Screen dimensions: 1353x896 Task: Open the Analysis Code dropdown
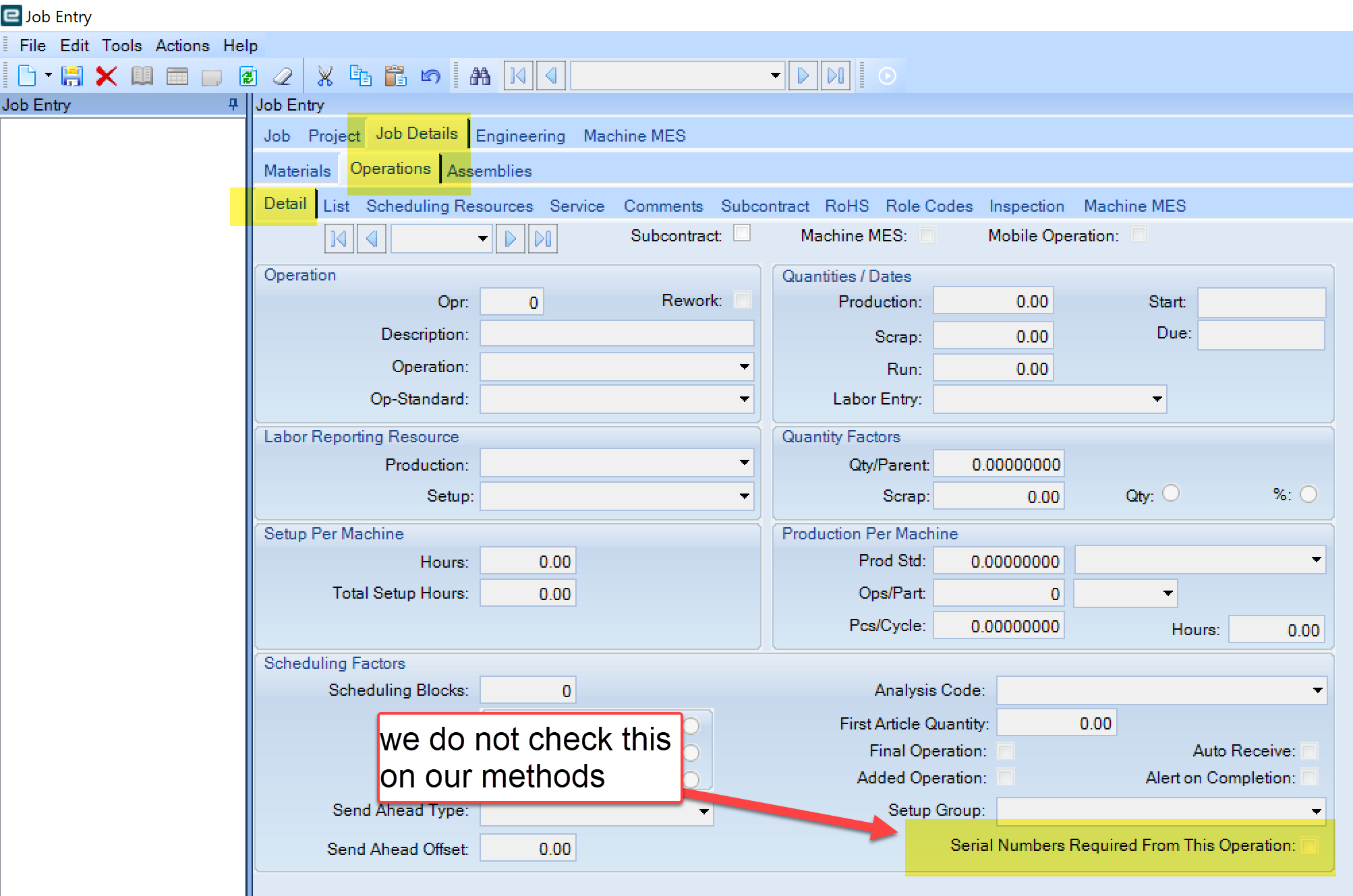tap(1317, 690)
